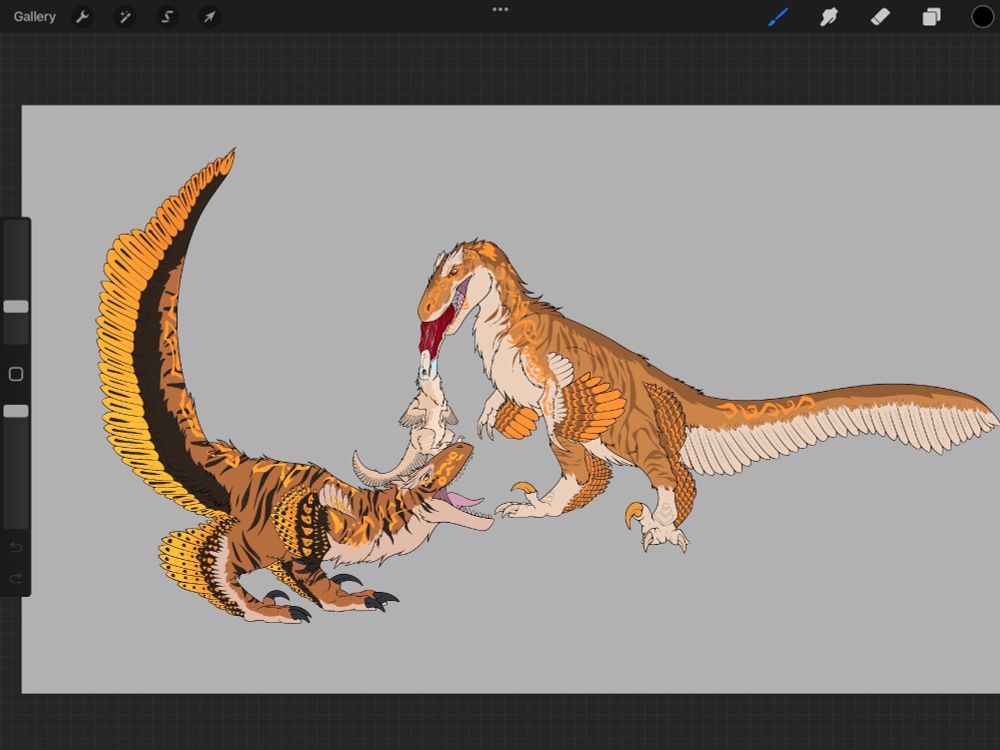Open the active color picker swatch

[982, 17]
